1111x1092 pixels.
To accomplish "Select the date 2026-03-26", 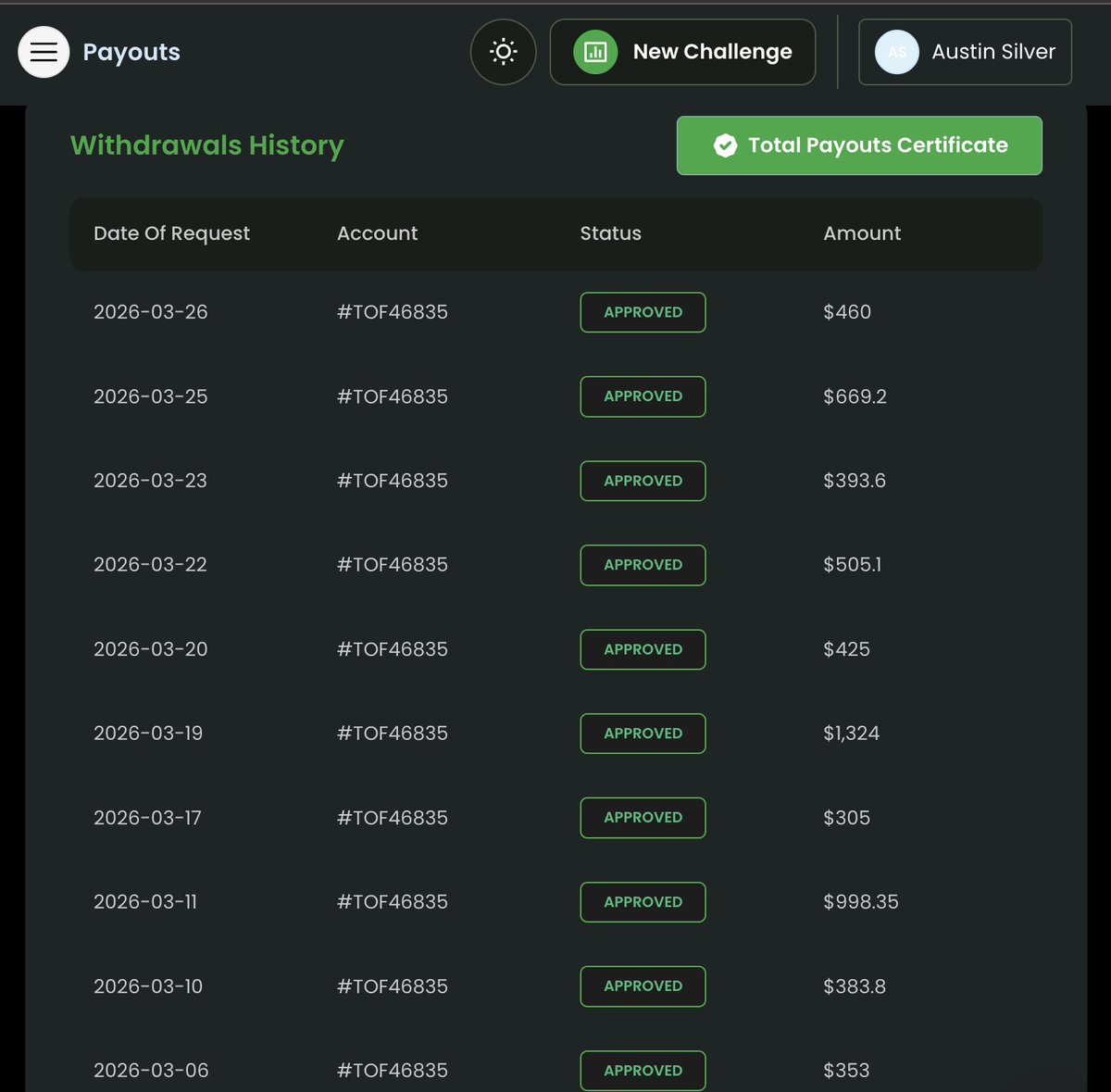I will coord(151,312).
